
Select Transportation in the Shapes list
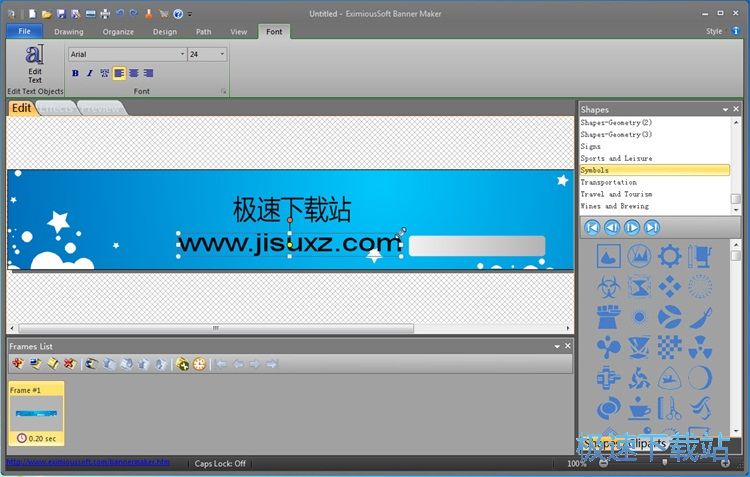[608, 183]
